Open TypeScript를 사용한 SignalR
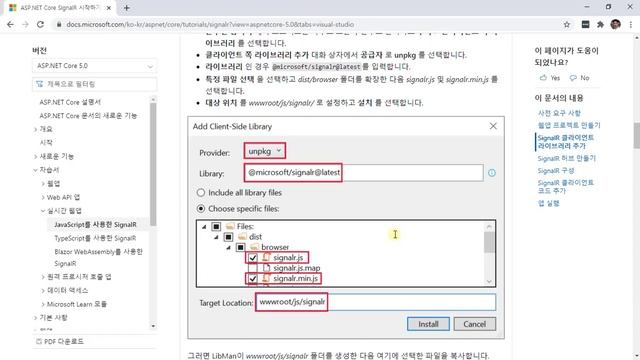This screenshot has width=640, height=360. coord(95,238)
